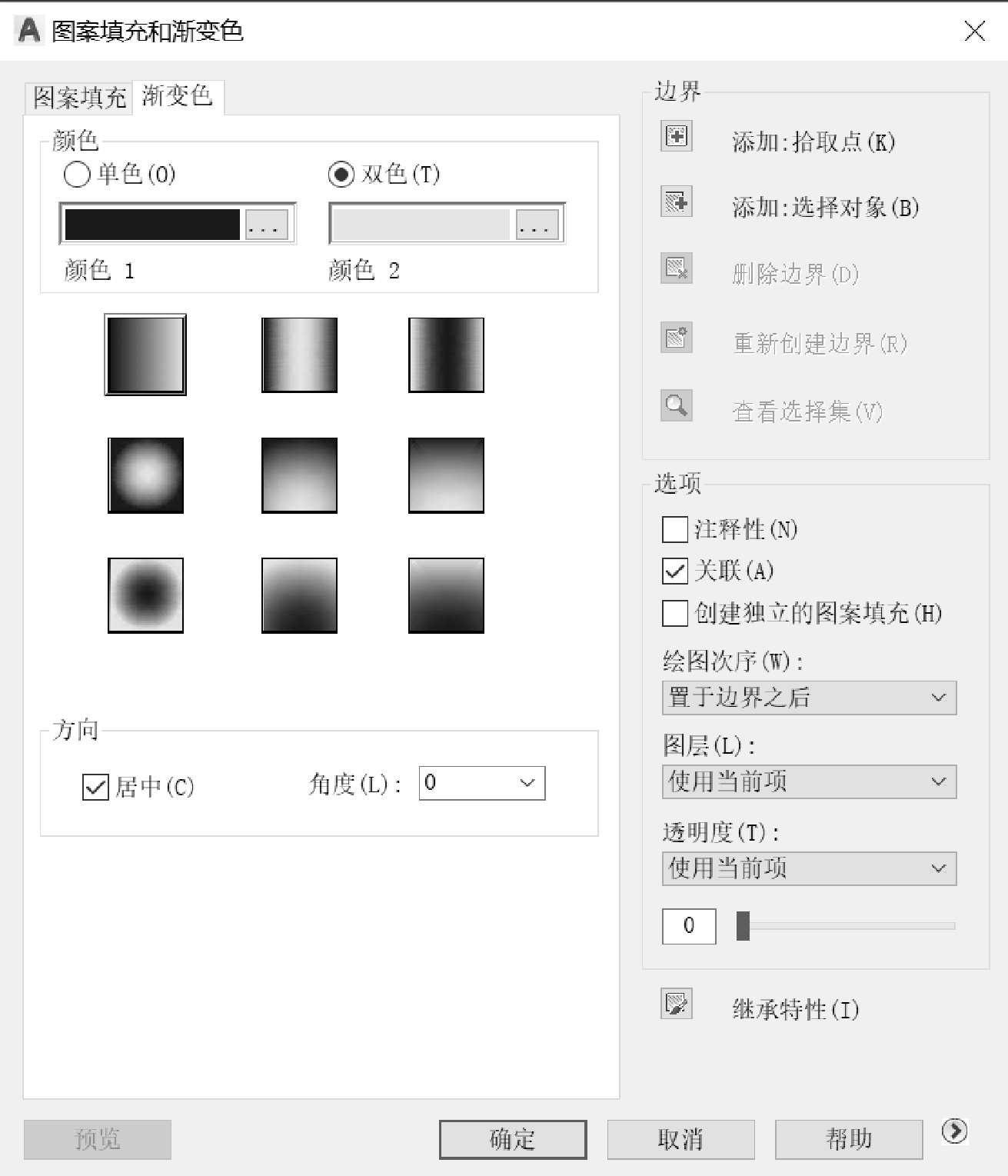Select the 渐变色 tab

pyautogui.click(x=178, y=96)
